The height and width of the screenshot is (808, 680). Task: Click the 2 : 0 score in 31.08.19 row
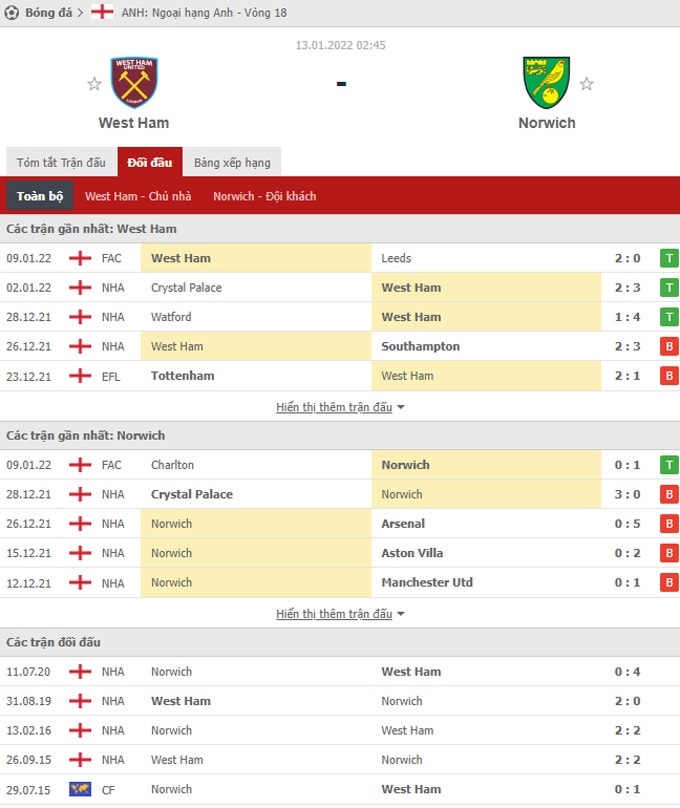click(x=627, y=701)
